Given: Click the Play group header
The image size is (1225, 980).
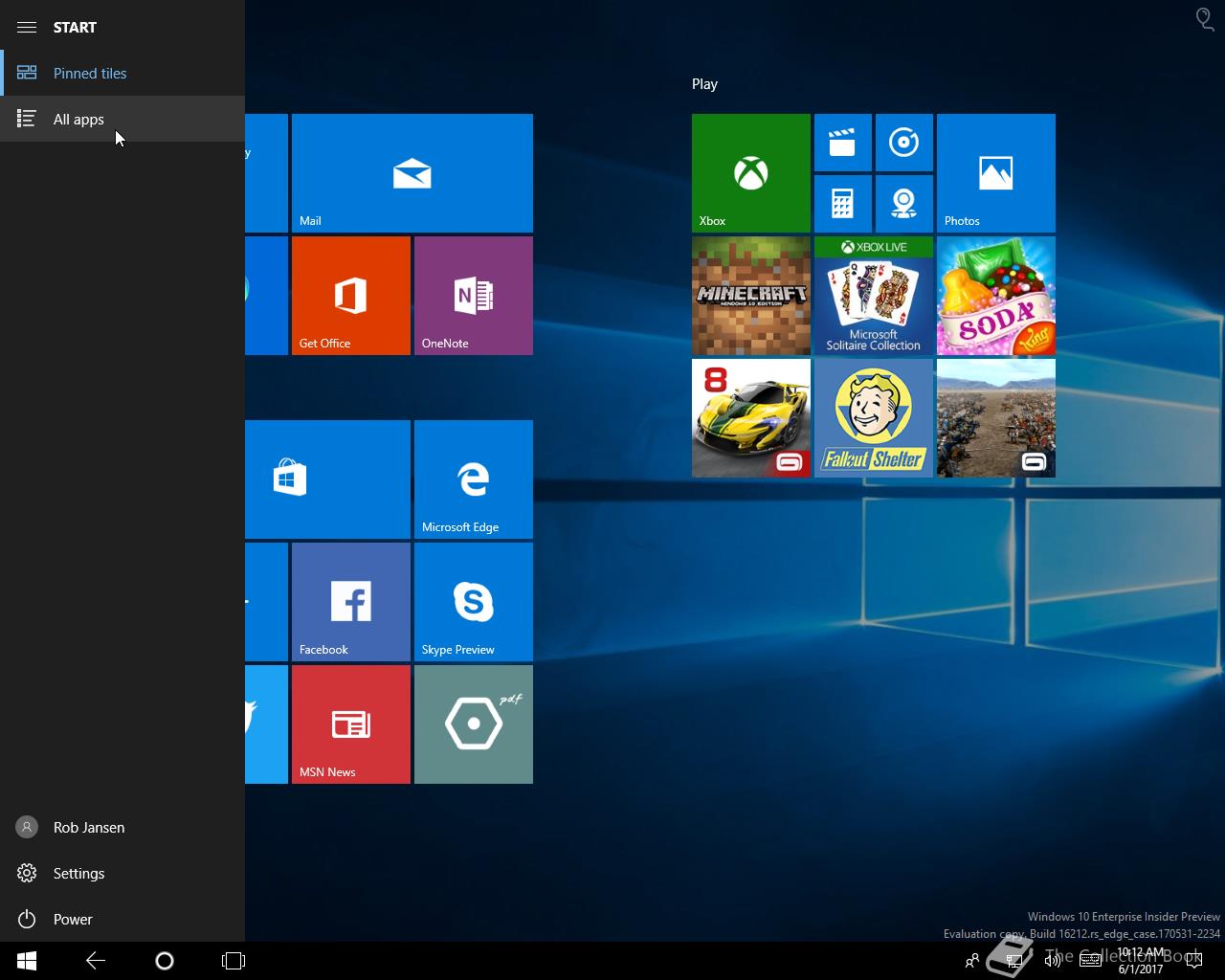Looking at the screenshot, I should [704, 84].
